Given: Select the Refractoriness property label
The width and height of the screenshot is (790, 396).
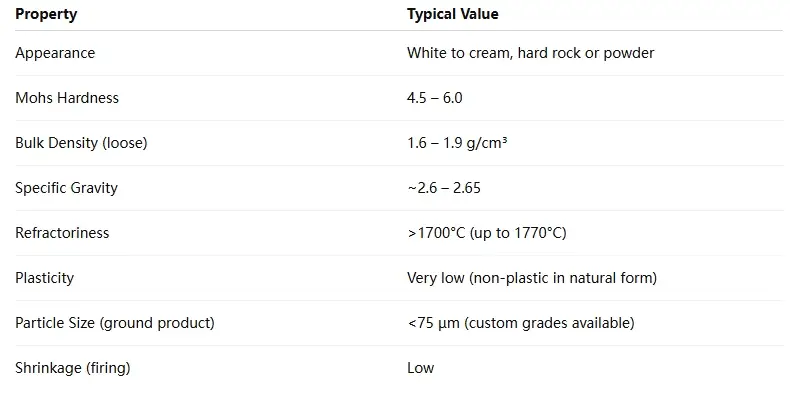Looking at the screenshot, I should pos(62,233).
